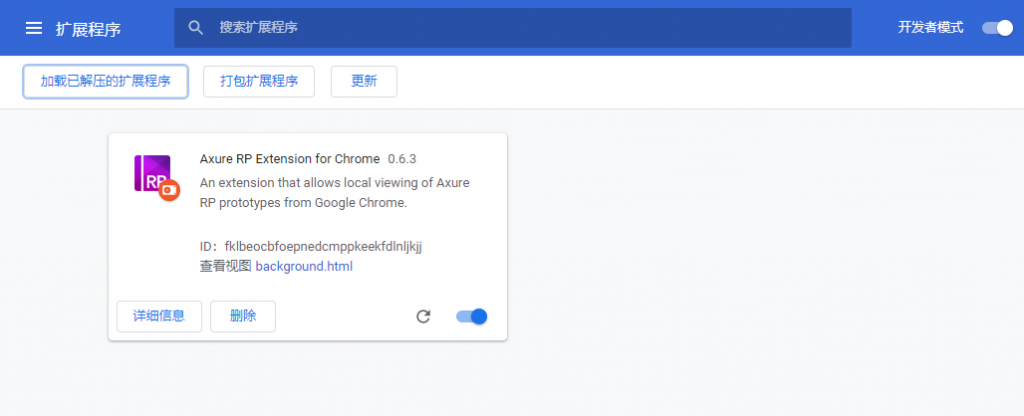This screenshot has height=416, width=1024.
Task: Click the version number 0.6.3
Action: point(402,159)
